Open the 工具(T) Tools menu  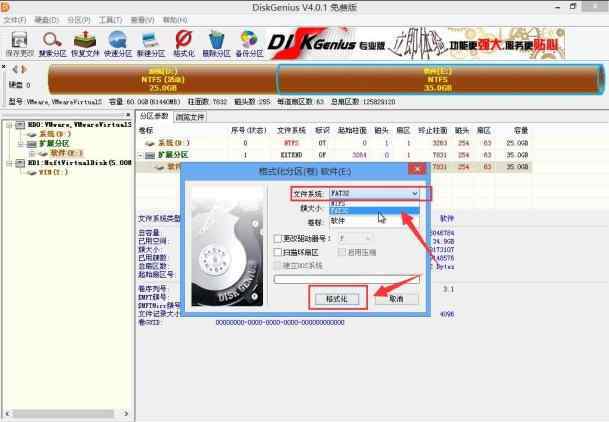click(111, 20)
